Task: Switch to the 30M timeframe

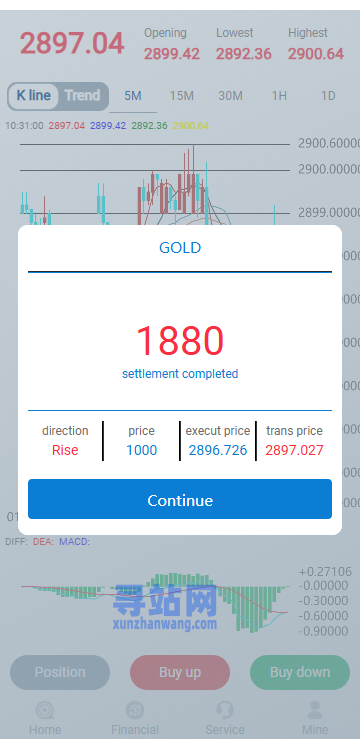Action: click(x=230, y=96)
